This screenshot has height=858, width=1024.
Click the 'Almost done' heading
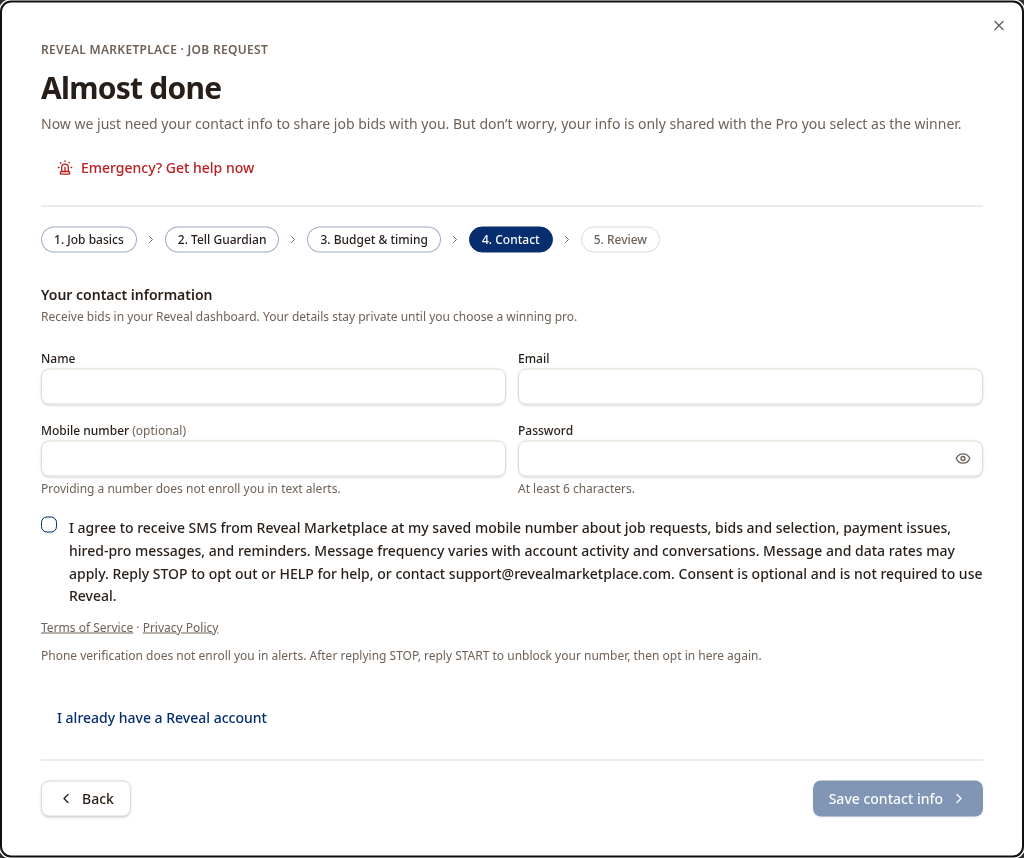tap(131, 88)
